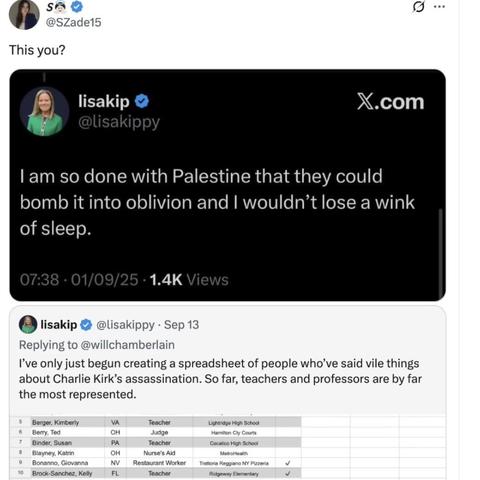Image resolution: width=480 pixels, height=480 pixels.
Task: Click the Grok slashed-circle icon
Action: coord(418,7)
